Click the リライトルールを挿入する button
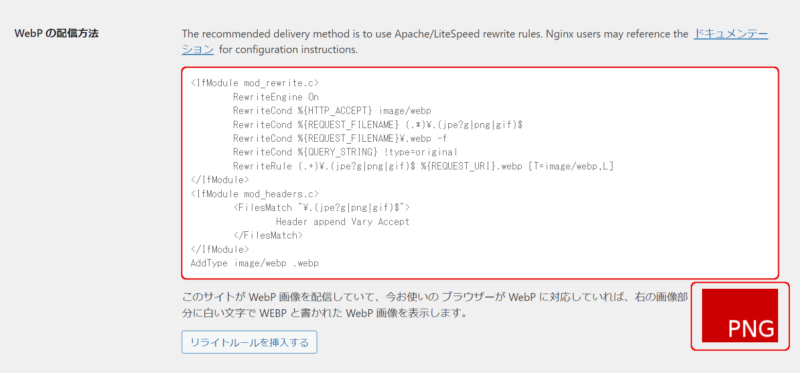 [249, 342]
